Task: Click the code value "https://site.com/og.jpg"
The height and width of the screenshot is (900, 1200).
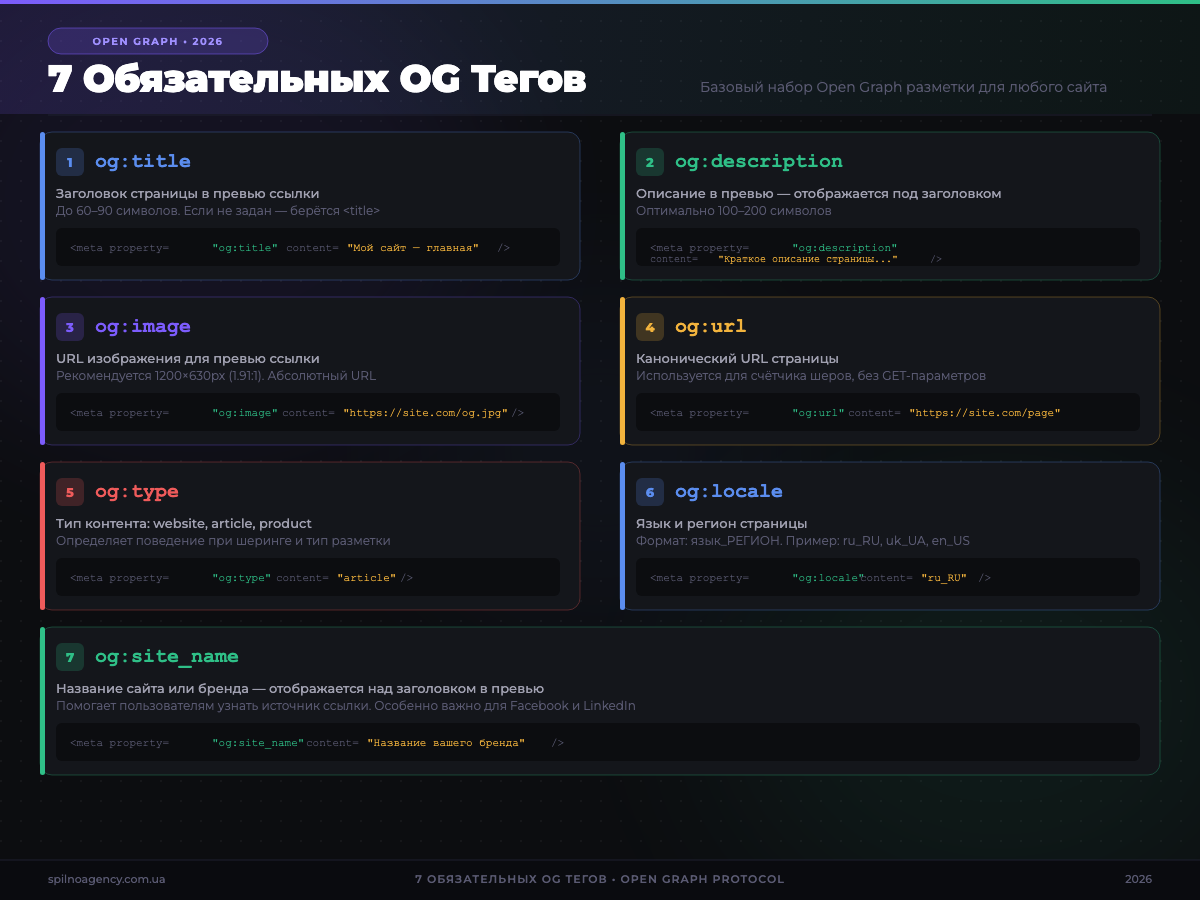Action: (426, 412)
